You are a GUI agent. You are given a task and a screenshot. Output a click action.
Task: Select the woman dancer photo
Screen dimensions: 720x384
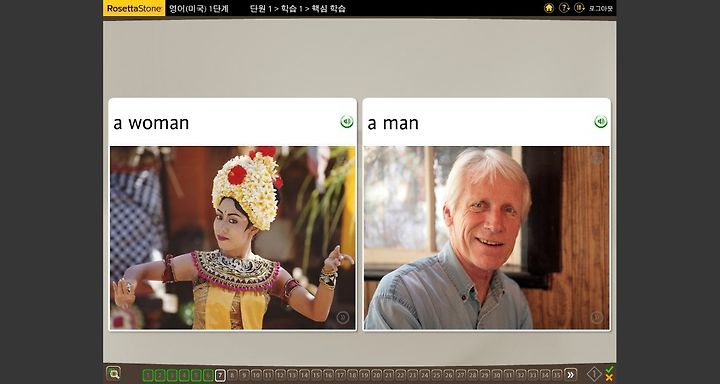click(x=232, y=237)
